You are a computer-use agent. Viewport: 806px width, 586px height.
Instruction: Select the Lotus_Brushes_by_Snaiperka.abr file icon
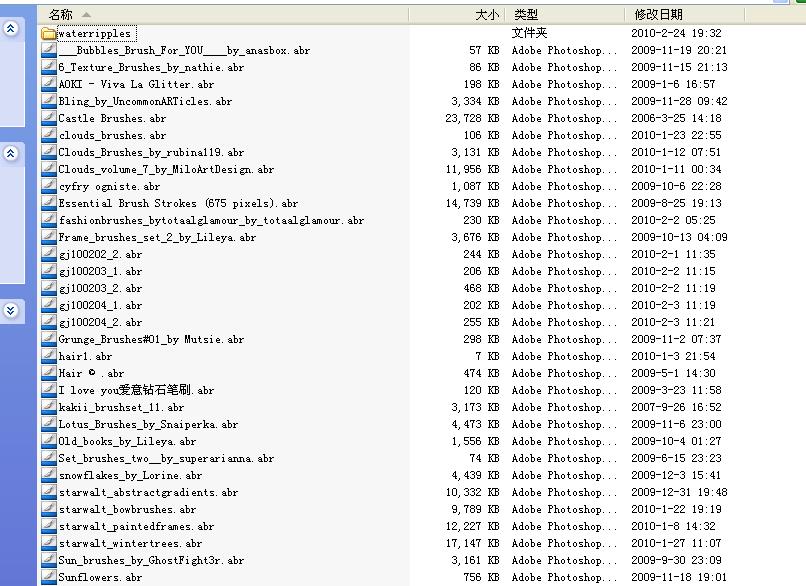[49, 424]
